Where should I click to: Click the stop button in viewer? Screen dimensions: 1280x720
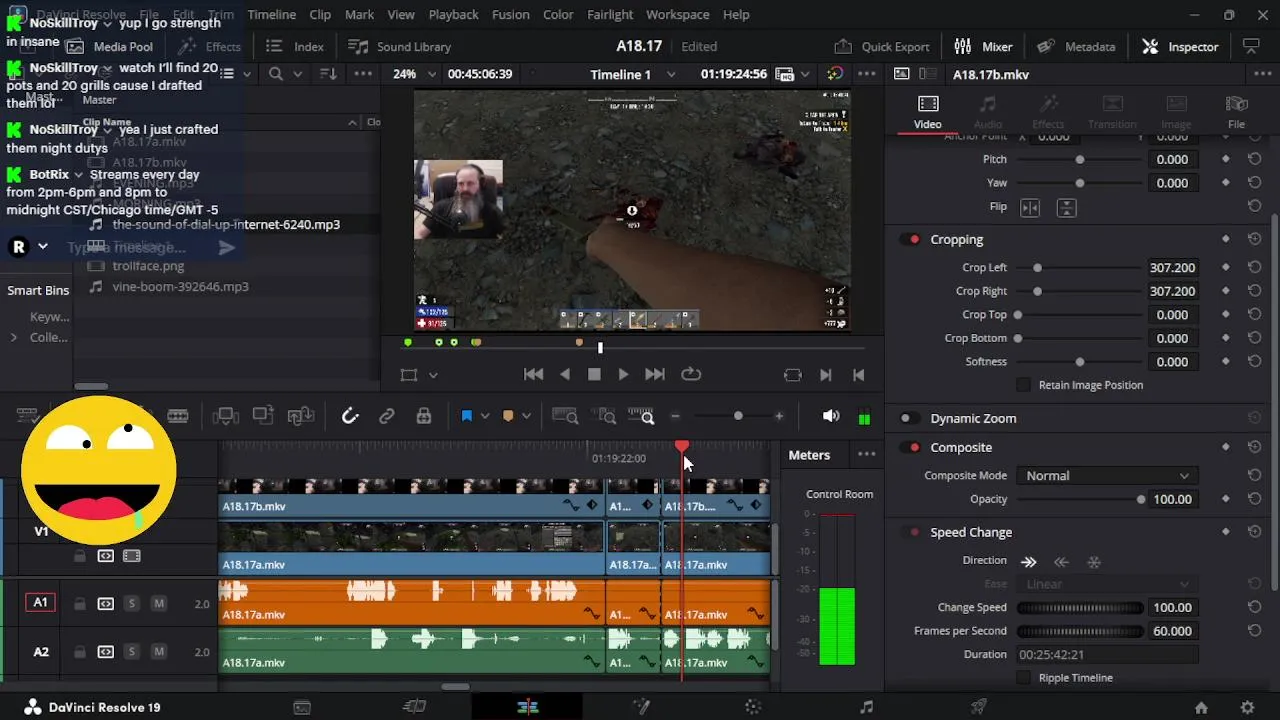pyautogui.click(x=594, y=374)
